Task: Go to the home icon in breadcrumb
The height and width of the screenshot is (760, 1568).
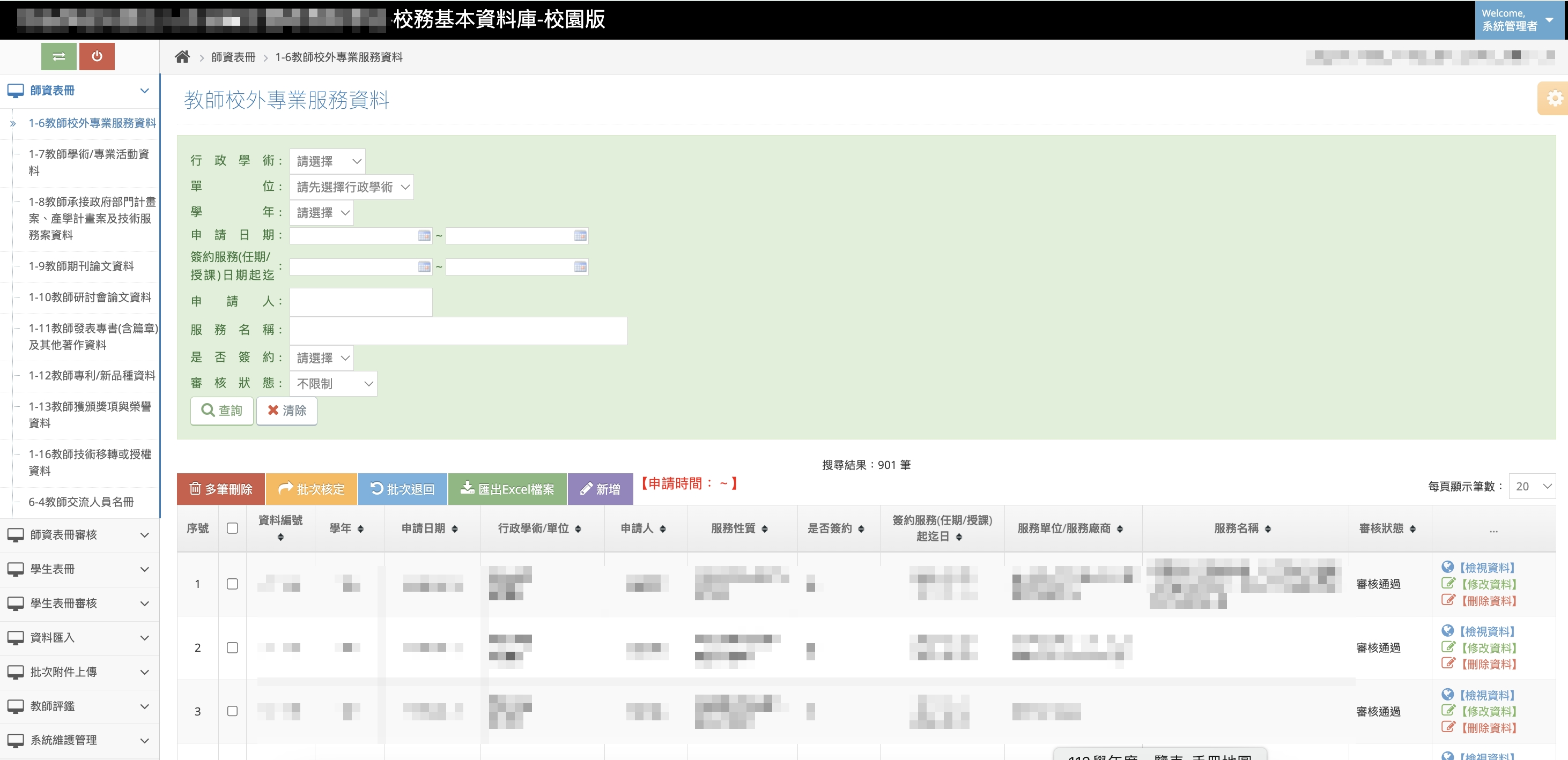Action: click(182, 57)
